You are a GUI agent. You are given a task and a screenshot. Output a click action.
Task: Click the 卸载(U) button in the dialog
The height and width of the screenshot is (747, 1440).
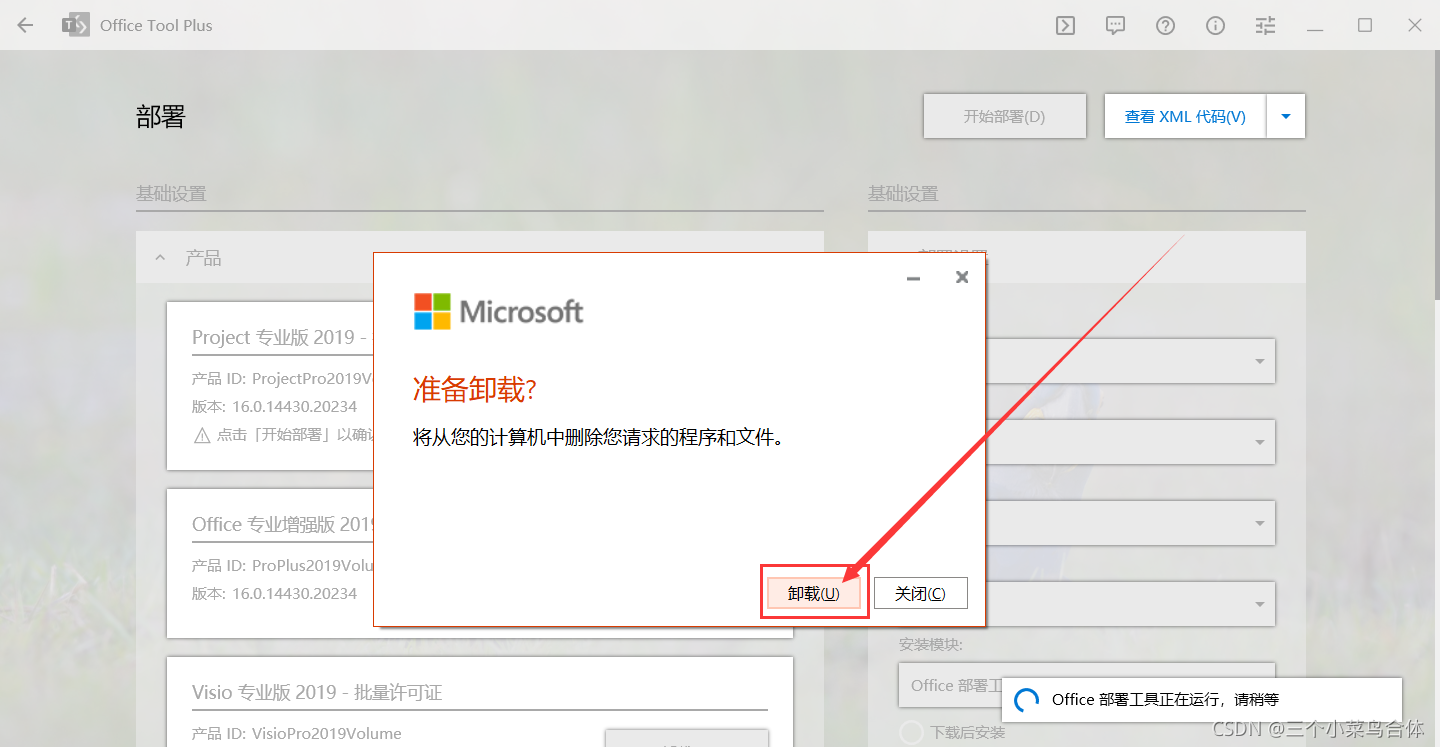tap(814, 592)
